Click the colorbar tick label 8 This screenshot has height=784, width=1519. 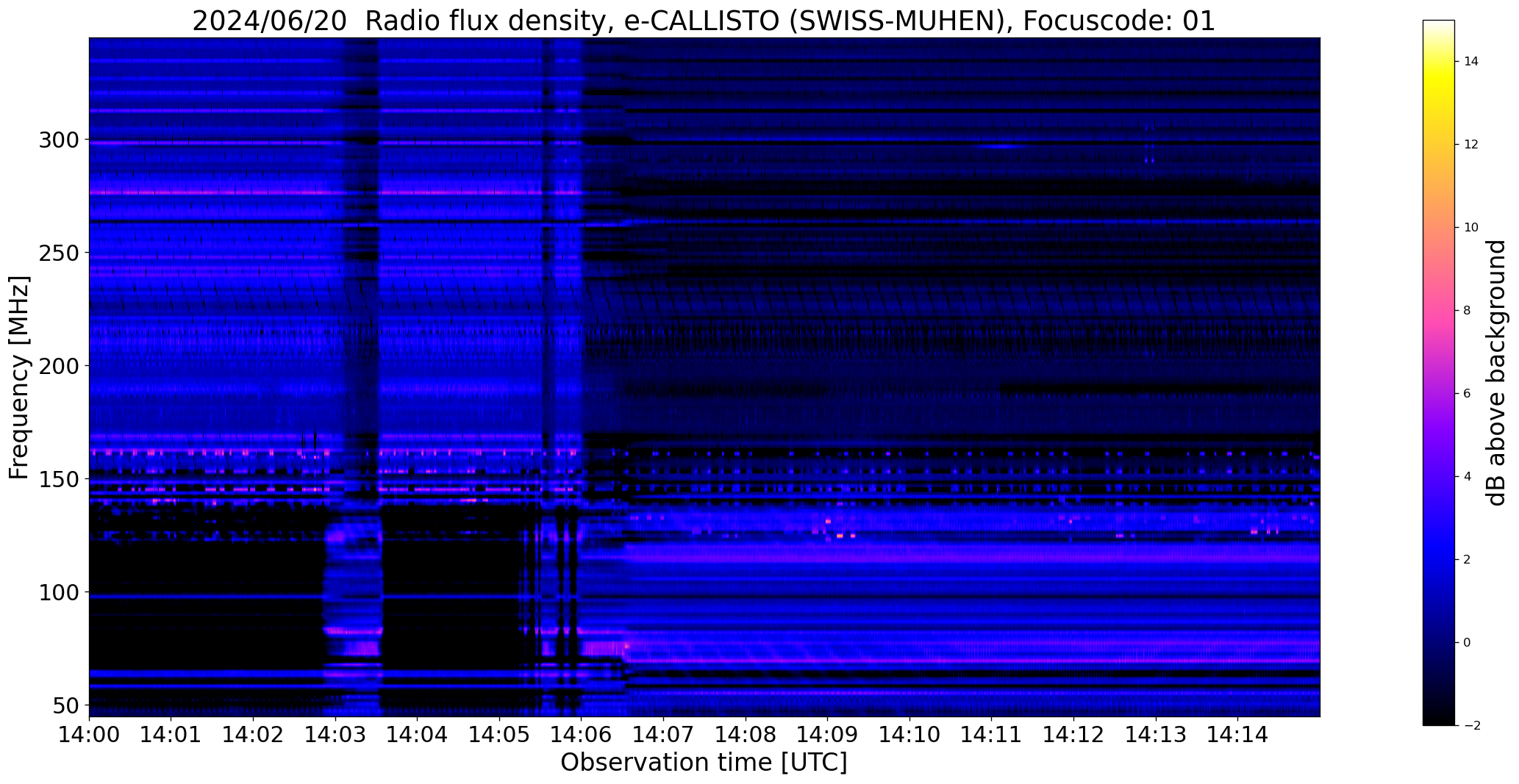[1467, 311]
